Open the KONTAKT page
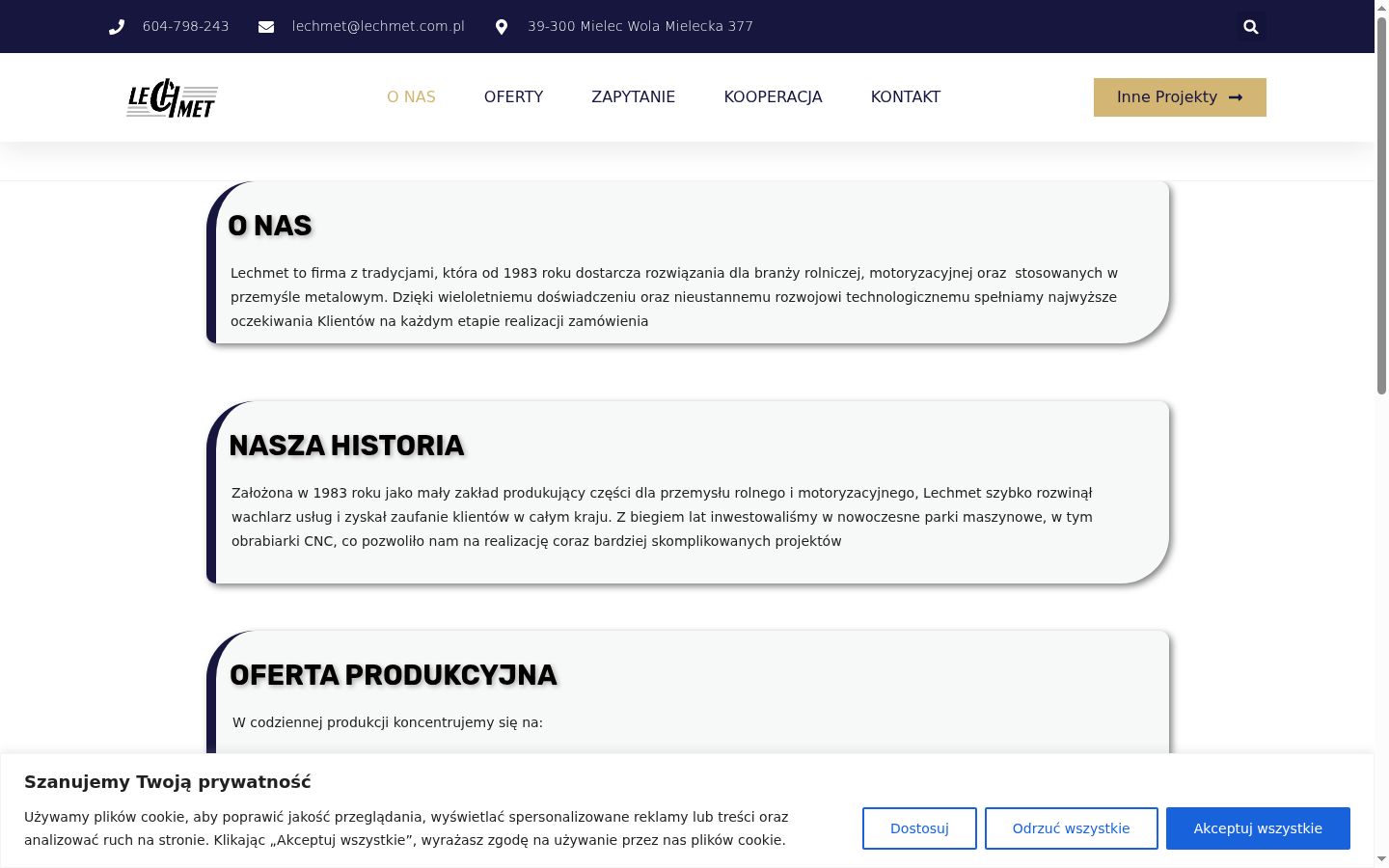The height and width of the screenshot is (868, 1389). tap(906, 97)
